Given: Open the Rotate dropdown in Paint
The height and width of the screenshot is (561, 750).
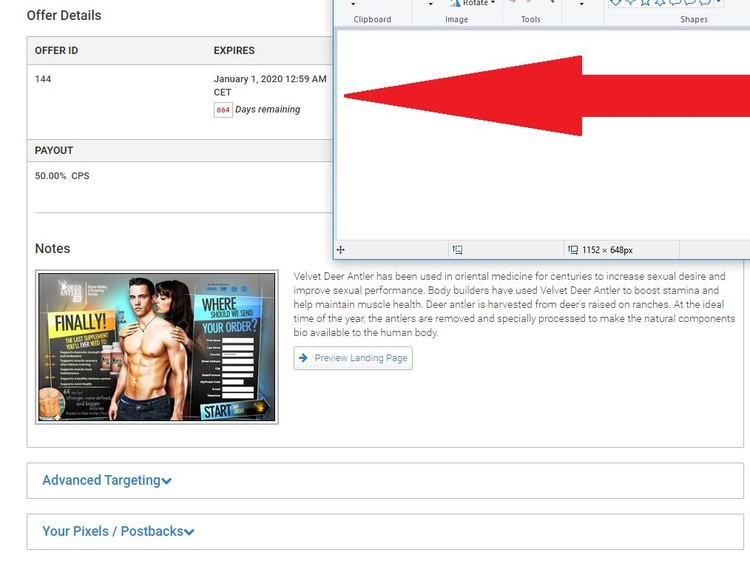Looking at the screenshot, I should click(x=473, y=3).
